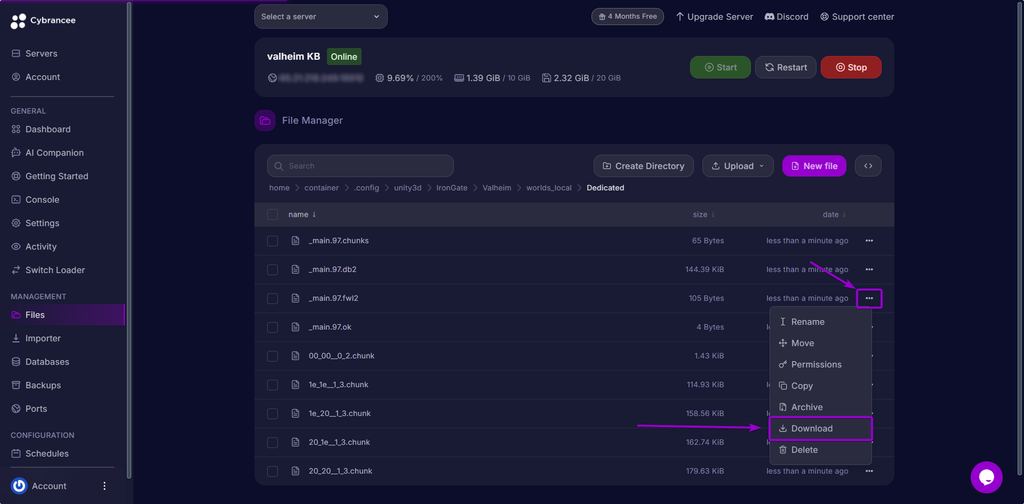Choose Permissions in the context menu

click(x=820, y=364)
